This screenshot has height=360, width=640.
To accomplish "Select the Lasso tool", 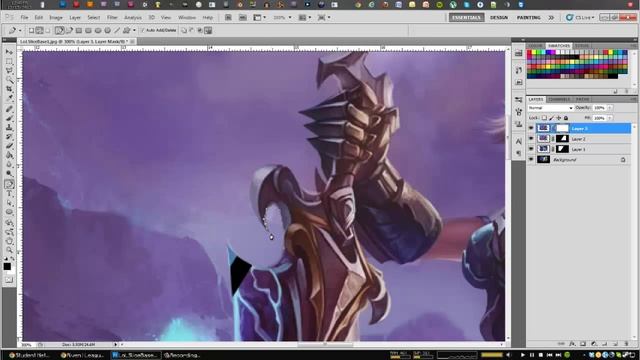I will [9, 71].
